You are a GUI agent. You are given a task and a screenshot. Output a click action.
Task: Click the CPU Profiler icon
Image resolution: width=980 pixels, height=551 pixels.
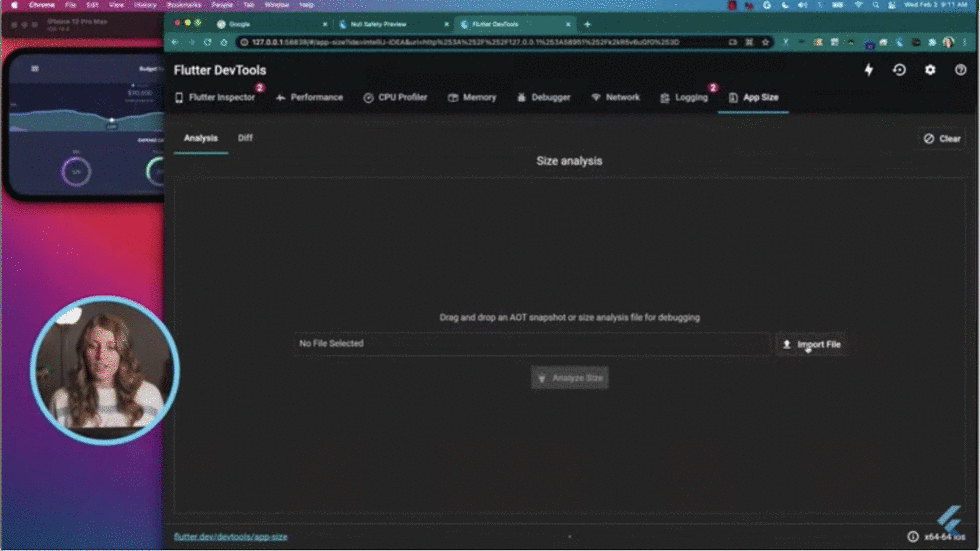tap(368, 97)
